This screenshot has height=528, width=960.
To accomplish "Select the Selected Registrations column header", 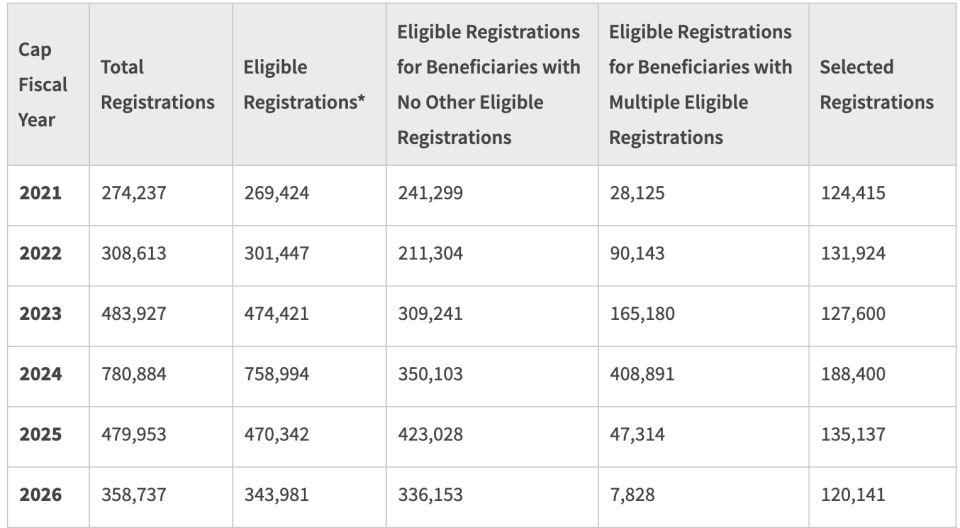I will (x=882, y=85).
